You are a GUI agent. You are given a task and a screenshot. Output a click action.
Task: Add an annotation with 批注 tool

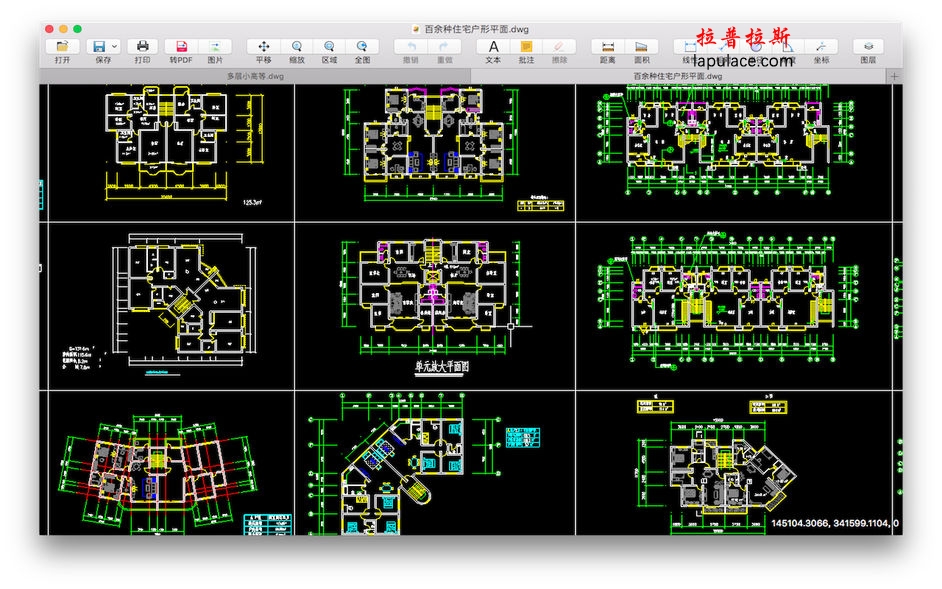(x=526, y=46)
